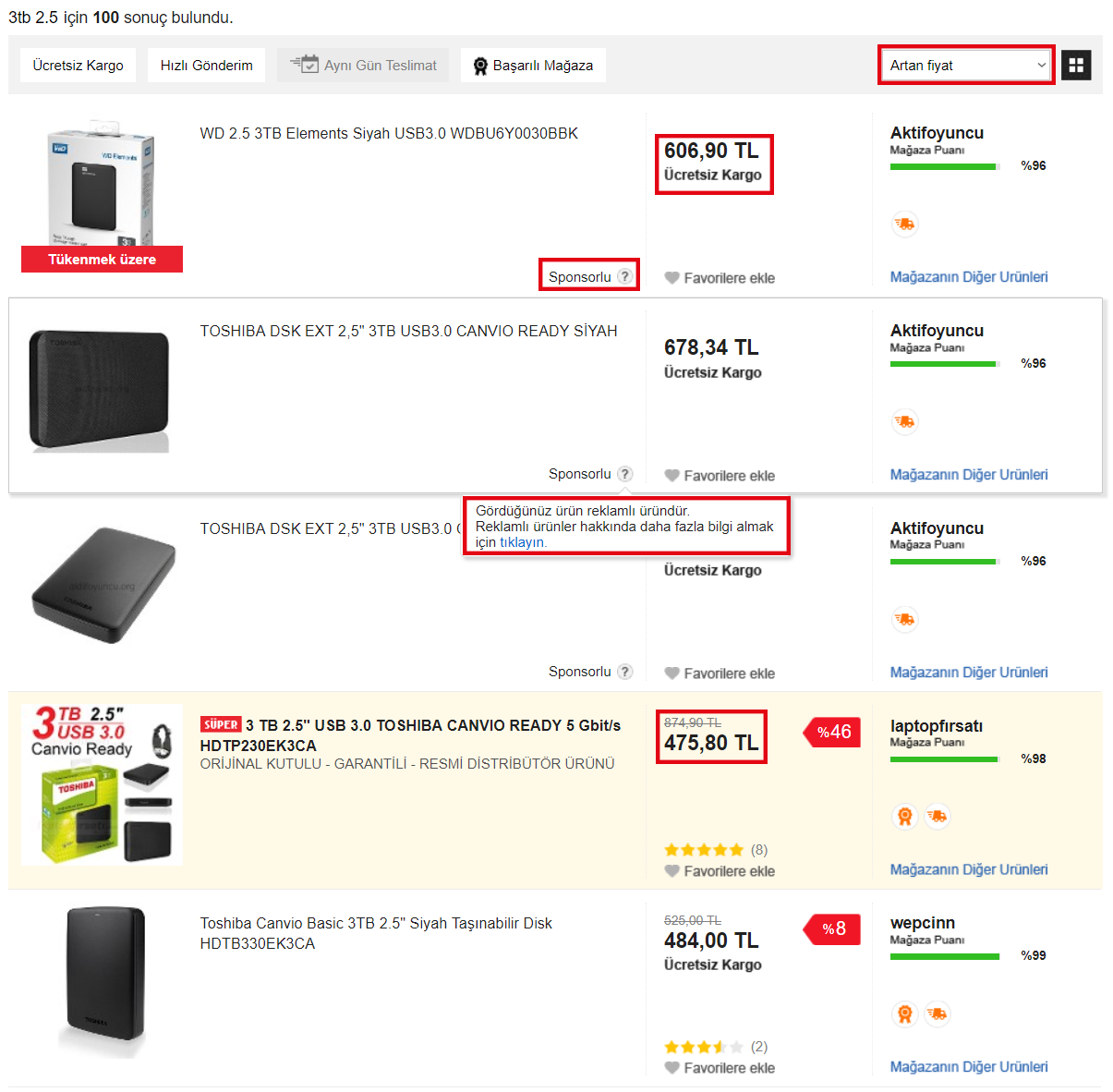
Task: Add Toshiba Canvio Basic to favorites
Action: (x=720, y=1068)
